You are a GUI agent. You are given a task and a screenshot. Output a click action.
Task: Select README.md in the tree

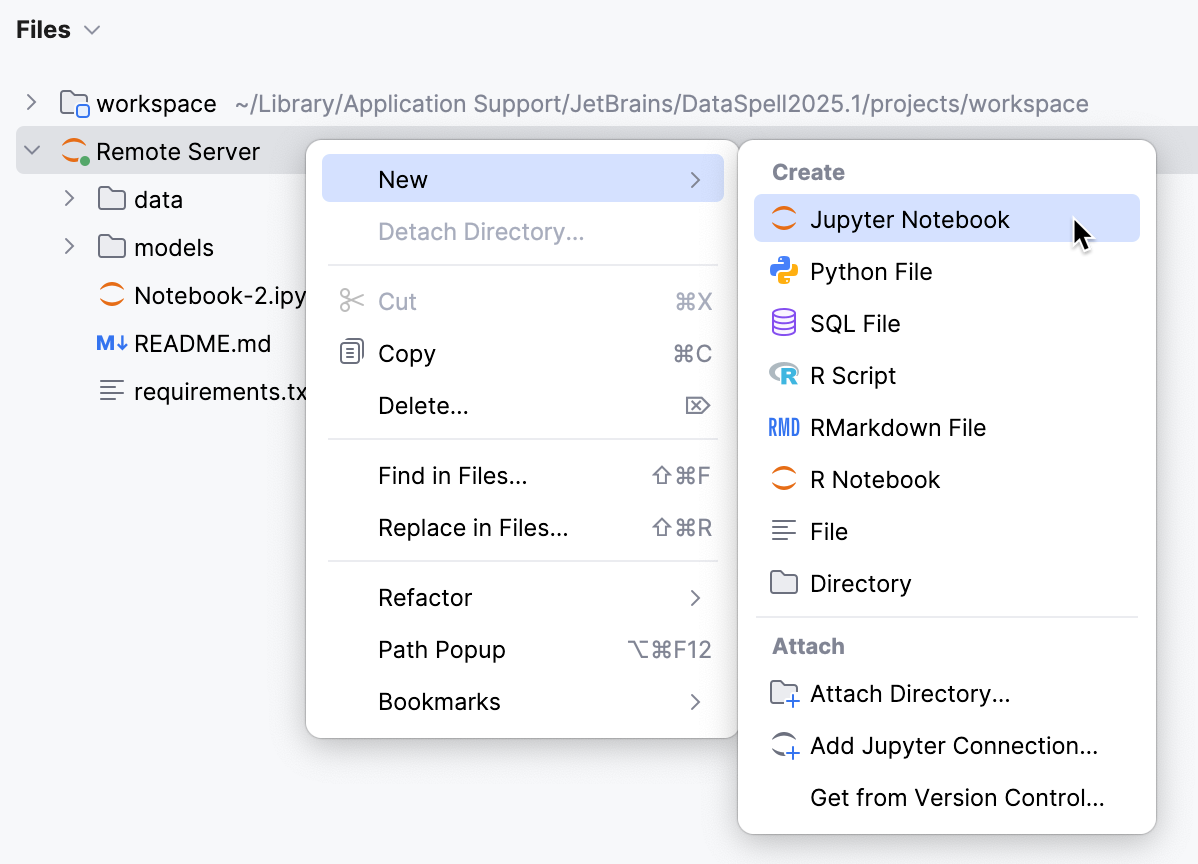click(x=202, y=344)
